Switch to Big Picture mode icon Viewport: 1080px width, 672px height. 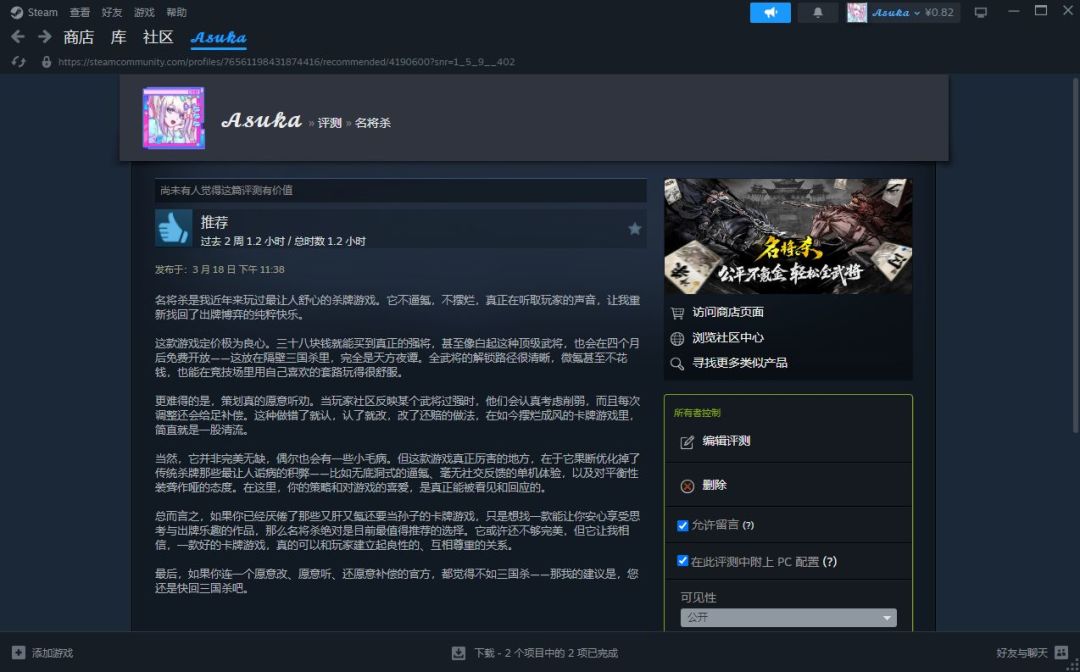click(x=981, y=12)
